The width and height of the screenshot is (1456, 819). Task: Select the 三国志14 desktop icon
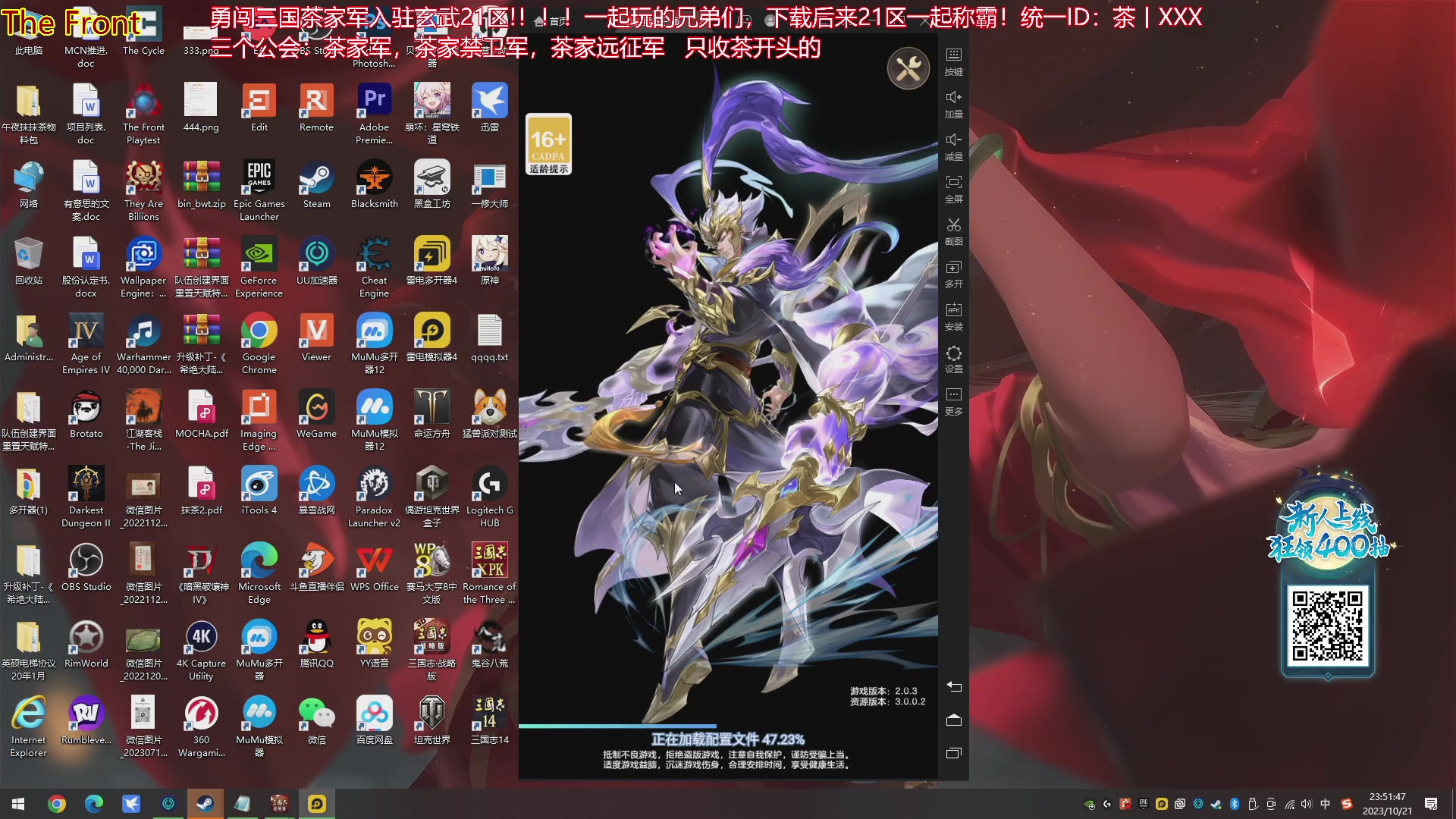(x=489, y=720)
